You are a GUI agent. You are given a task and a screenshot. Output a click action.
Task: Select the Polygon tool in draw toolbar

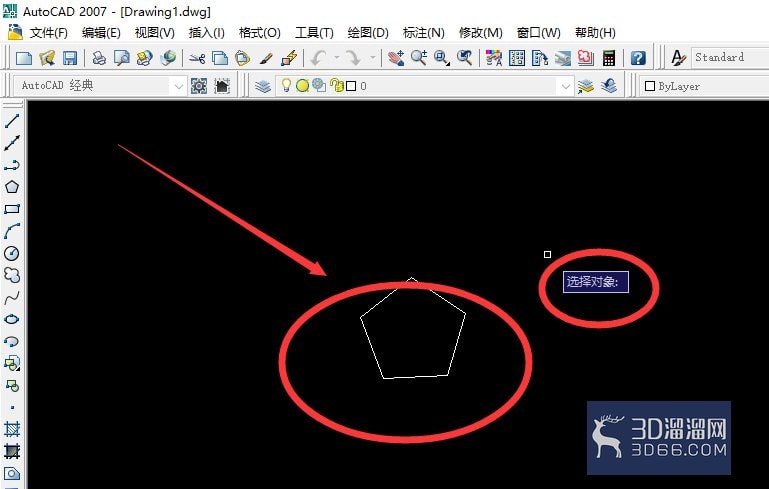tap(12, 187)
